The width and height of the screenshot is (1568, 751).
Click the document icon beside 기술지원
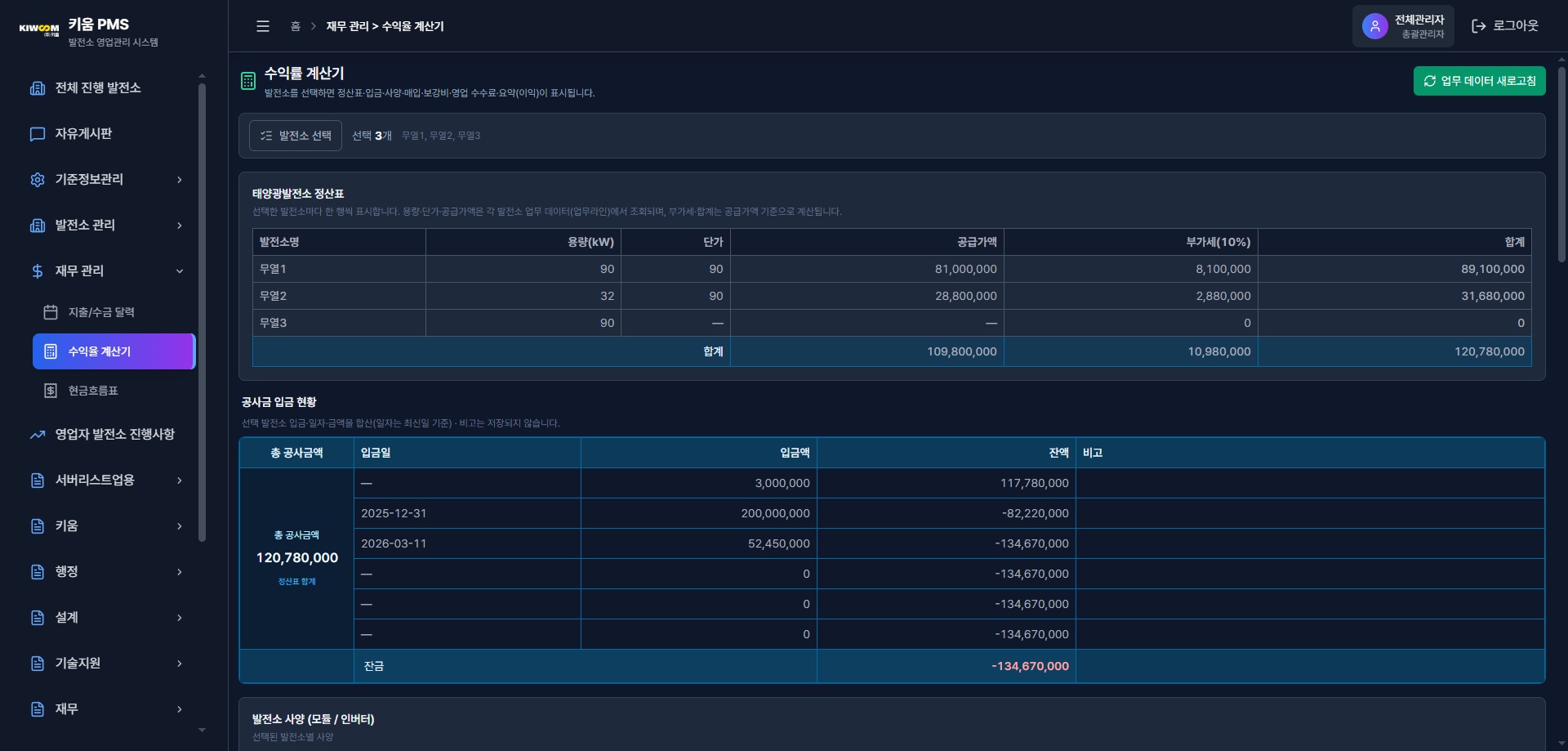[x=38, y=664]
